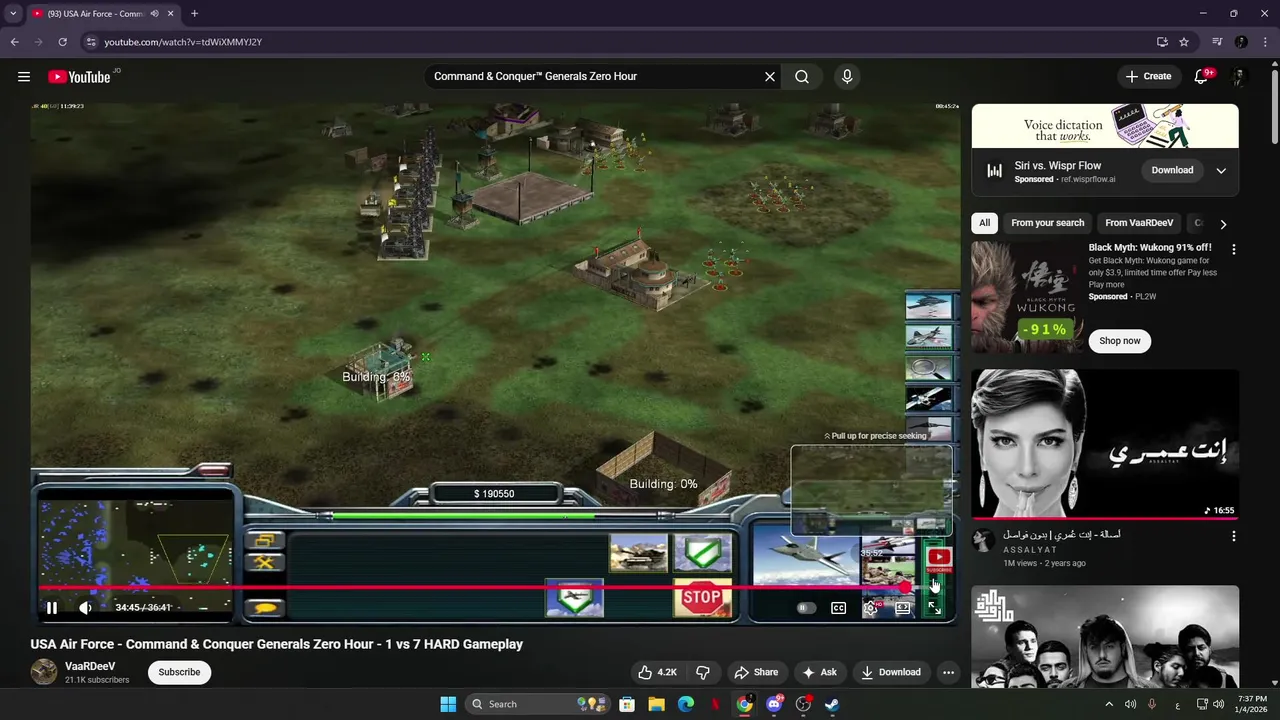Bookmark this page with star

click(x=1184, y=42)
